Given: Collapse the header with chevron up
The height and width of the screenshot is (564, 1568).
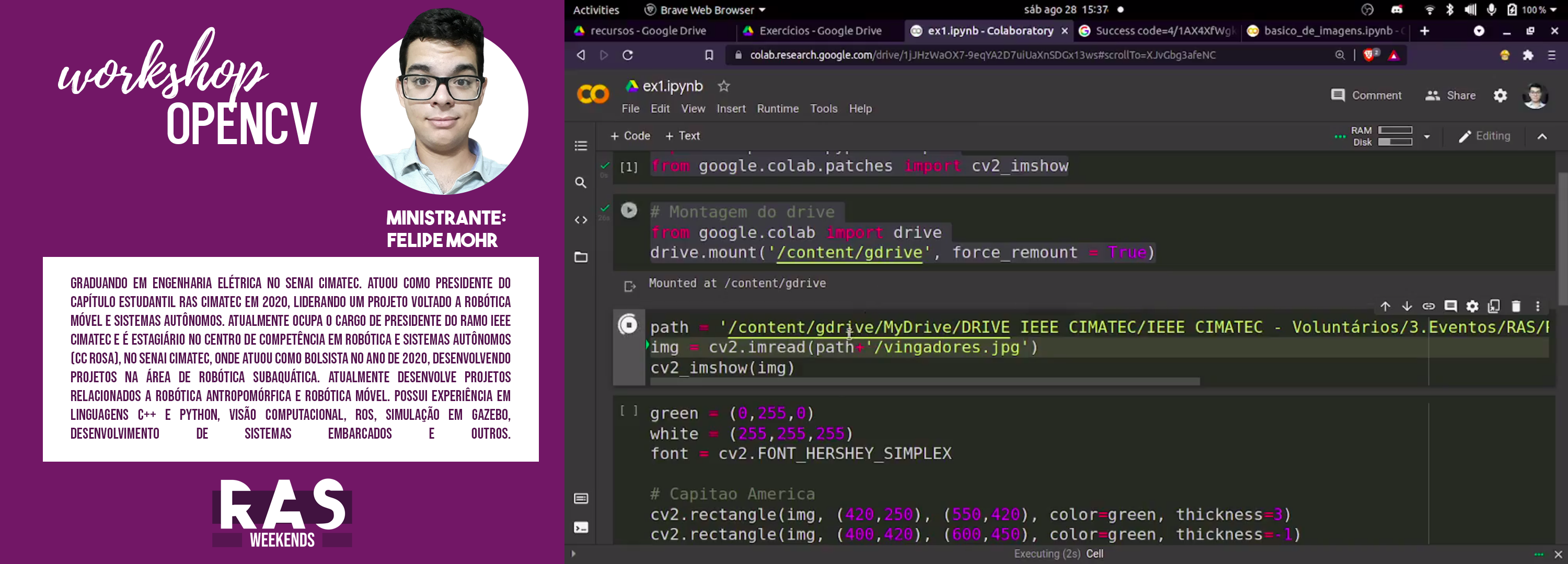Looking at the screenshot, I should (1541, 136).
